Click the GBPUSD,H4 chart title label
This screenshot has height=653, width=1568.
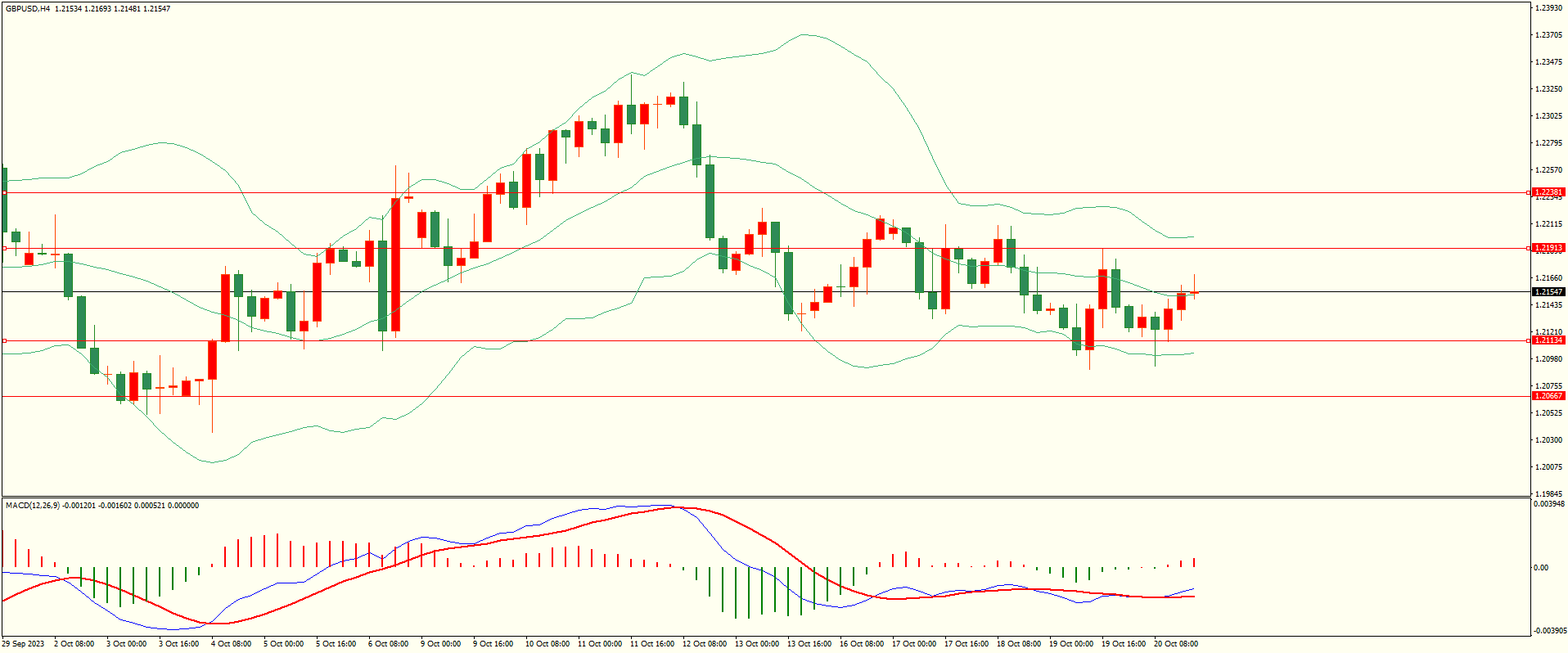[28, 8]
